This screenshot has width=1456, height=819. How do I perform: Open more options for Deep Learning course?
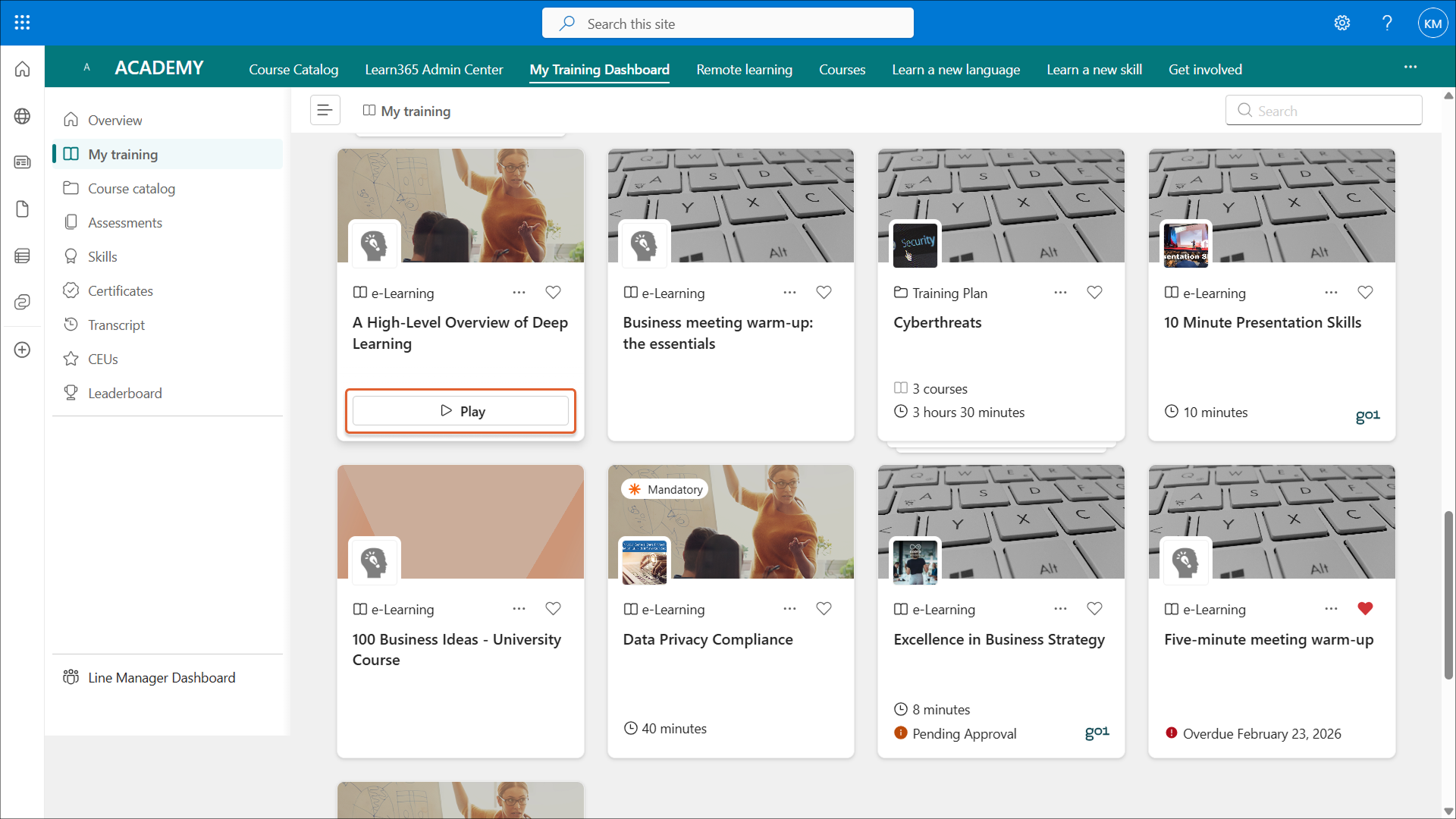pyautogui.click(x=519, y=292)
